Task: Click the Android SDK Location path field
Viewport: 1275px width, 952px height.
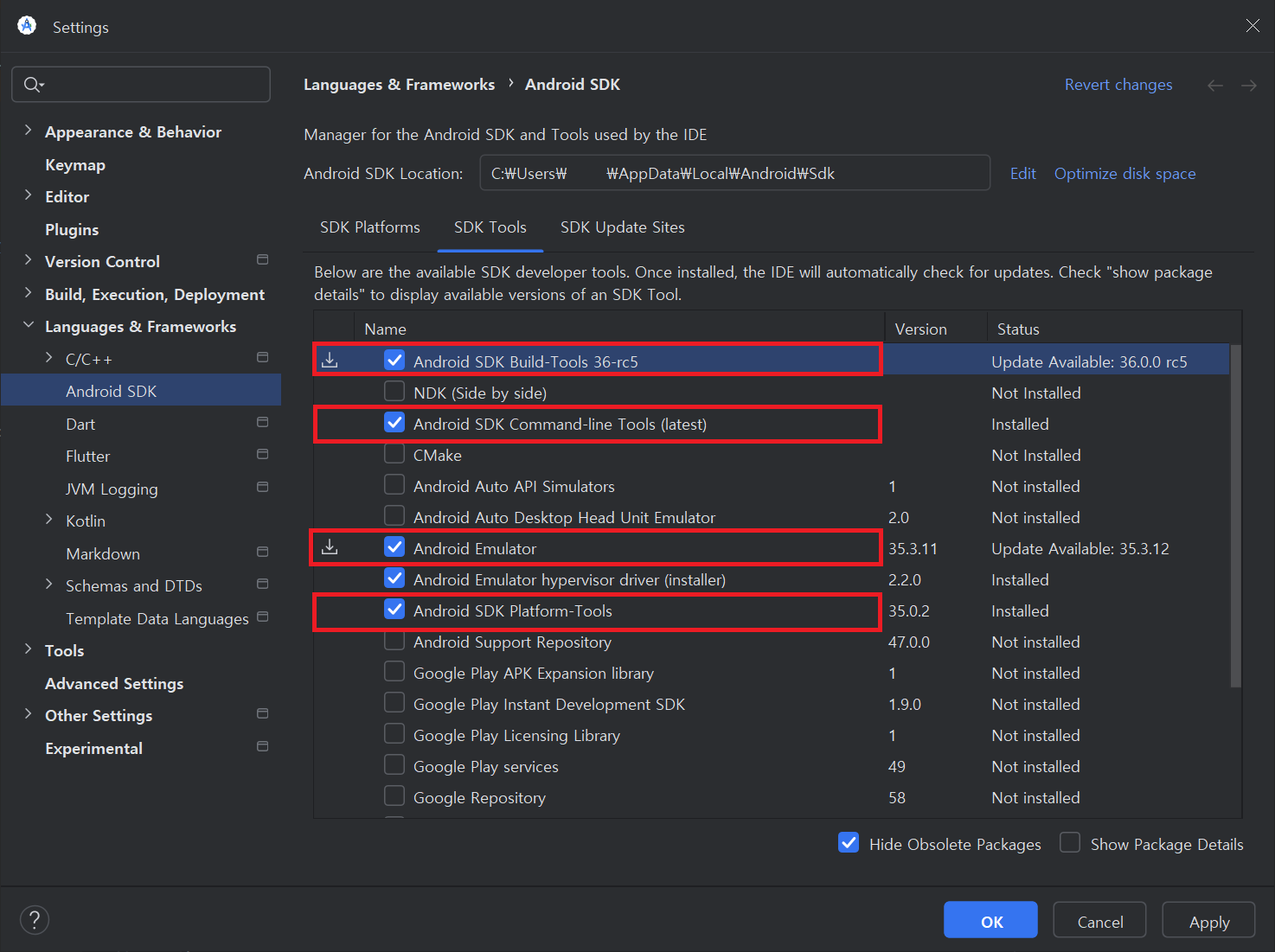Action: pyautogui.click(x=735, y=173)
